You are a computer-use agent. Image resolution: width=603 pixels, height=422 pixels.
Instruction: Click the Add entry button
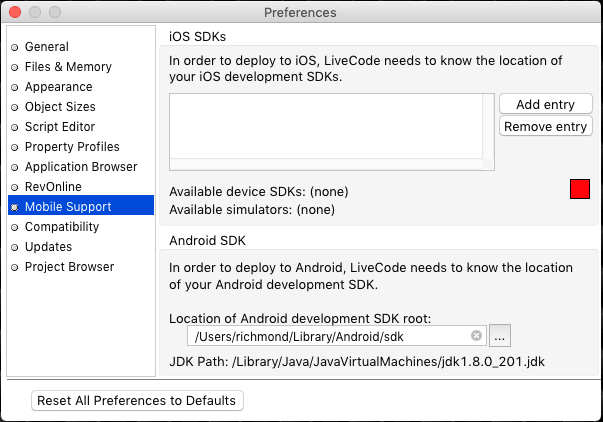[x=545, y=105]
